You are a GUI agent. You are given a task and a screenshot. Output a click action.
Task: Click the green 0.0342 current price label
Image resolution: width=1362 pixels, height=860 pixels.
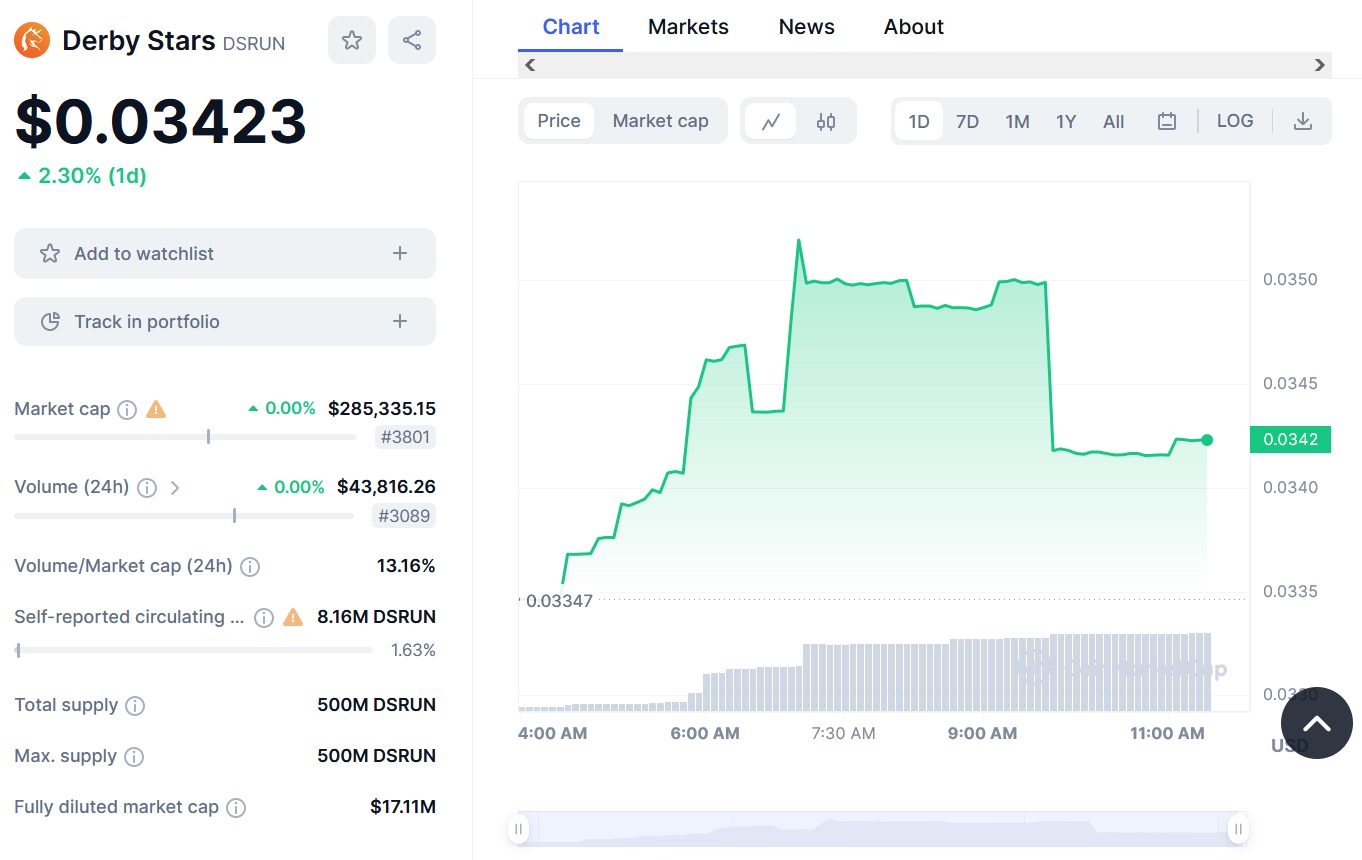point(1290,439)
